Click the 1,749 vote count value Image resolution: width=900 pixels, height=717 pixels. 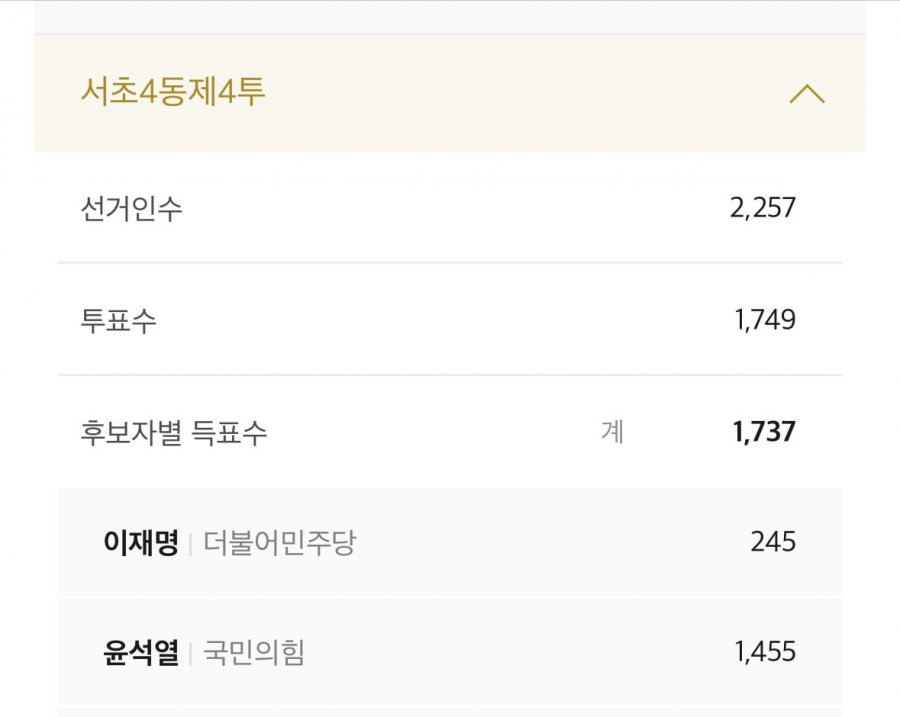point(765,320)
